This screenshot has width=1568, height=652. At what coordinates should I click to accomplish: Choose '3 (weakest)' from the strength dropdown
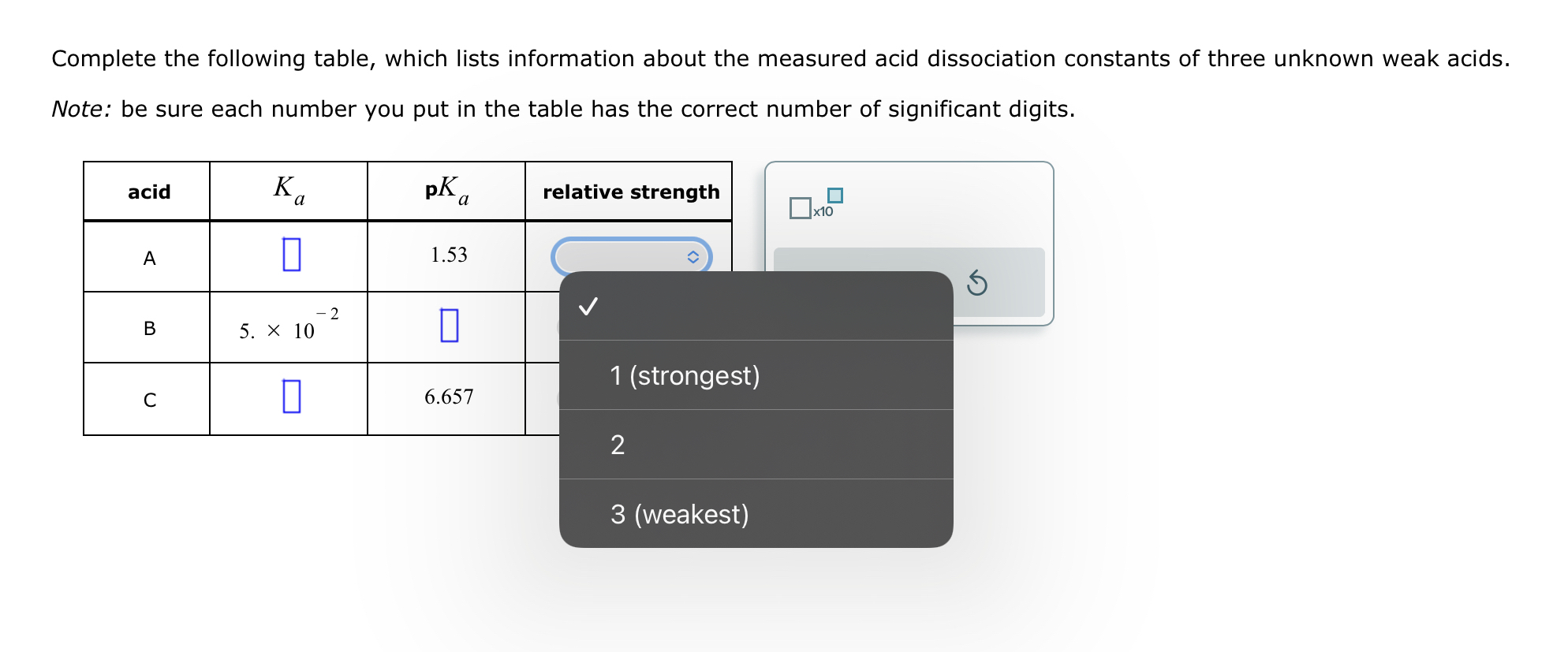pyautogui.click(x=679, y=515)
